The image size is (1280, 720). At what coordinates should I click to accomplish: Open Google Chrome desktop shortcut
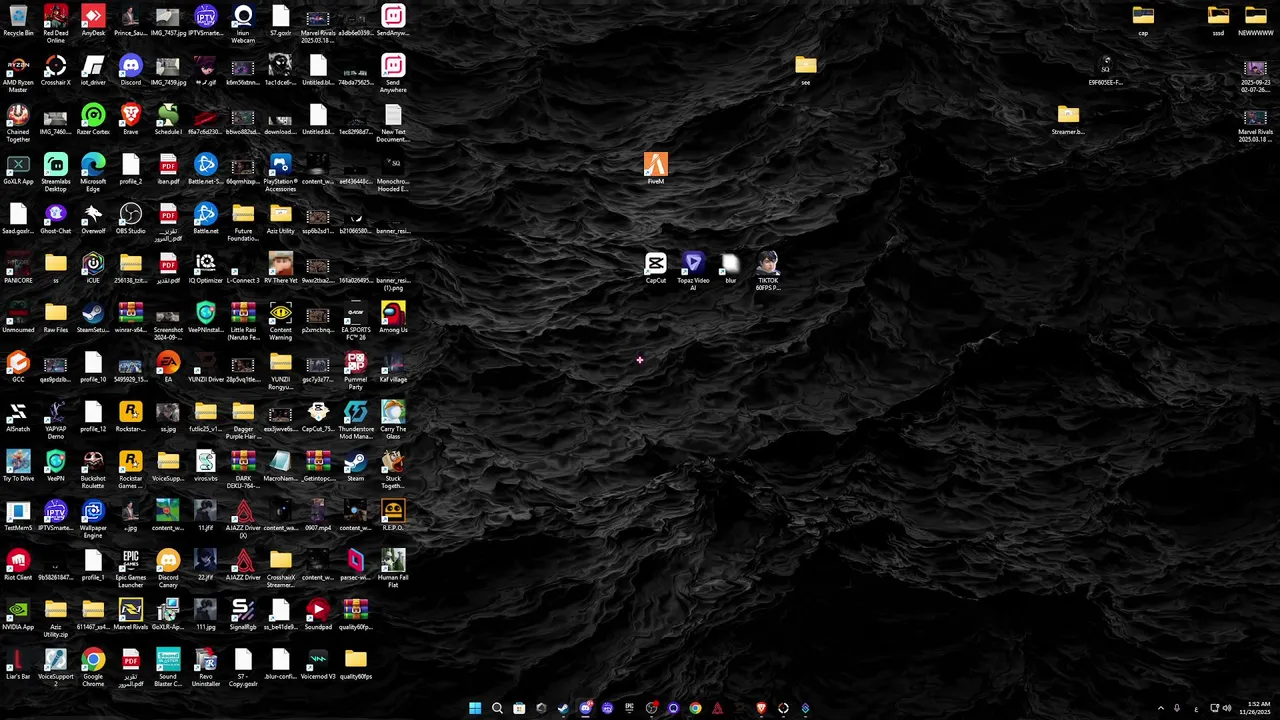(x=93, y=668)
